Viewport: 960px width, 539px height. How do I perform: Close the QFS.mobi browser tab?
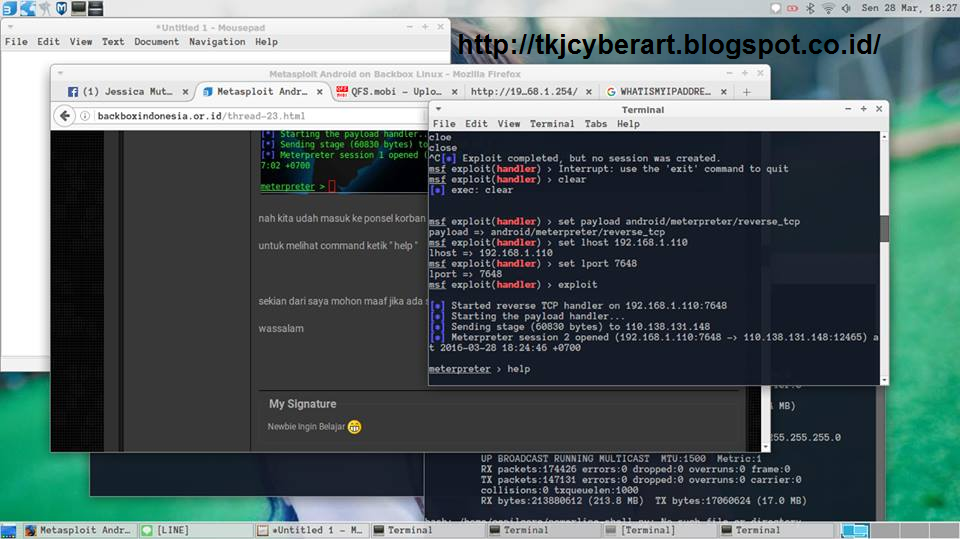click(454, 92)
